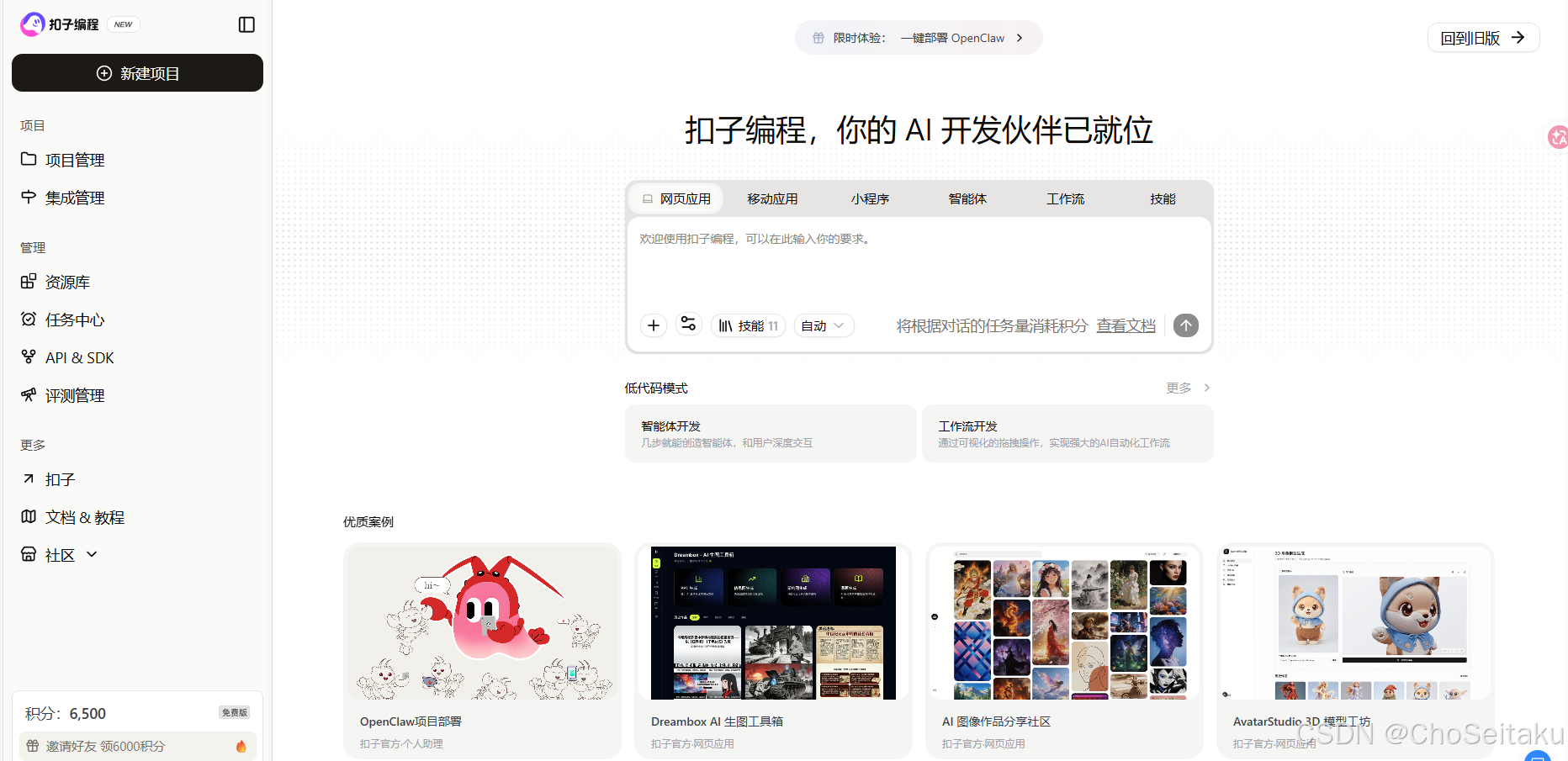
Task: Click the gift icon on invite banner
Action: click(x=33, y=746)
